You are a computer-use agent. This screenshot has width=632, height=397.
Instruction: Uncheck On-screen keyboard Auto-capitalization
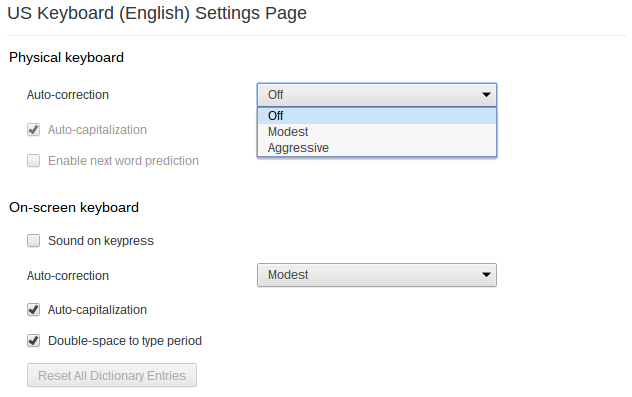[x=33, y=310]
